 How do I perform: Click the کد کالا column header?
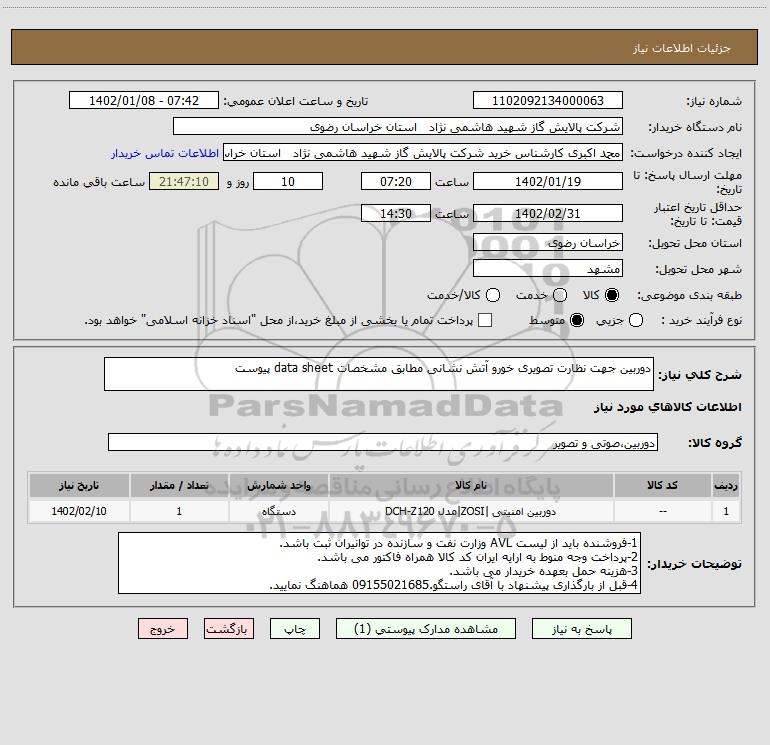(x=662, y=485)
